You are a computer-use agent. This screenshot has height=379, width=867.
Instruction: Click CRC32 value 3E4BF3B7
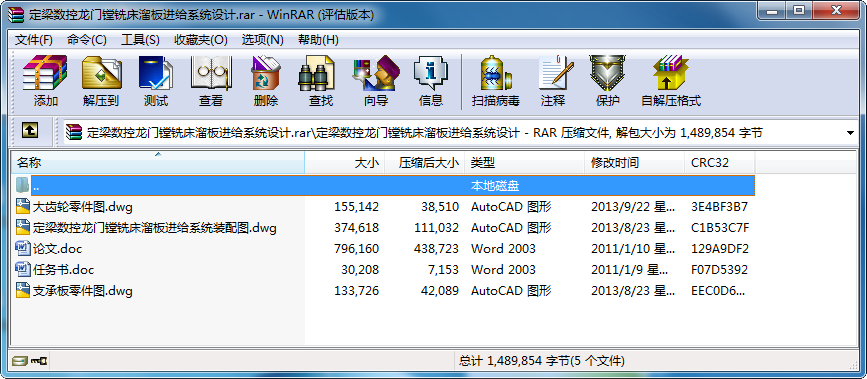719,207
